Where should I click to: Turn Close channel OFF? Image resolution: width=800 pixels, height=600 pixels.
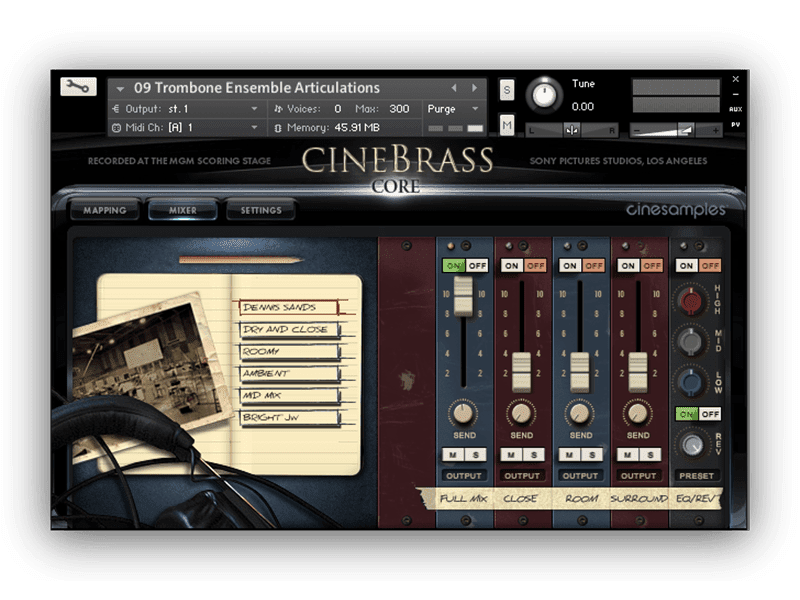[535, 266]
